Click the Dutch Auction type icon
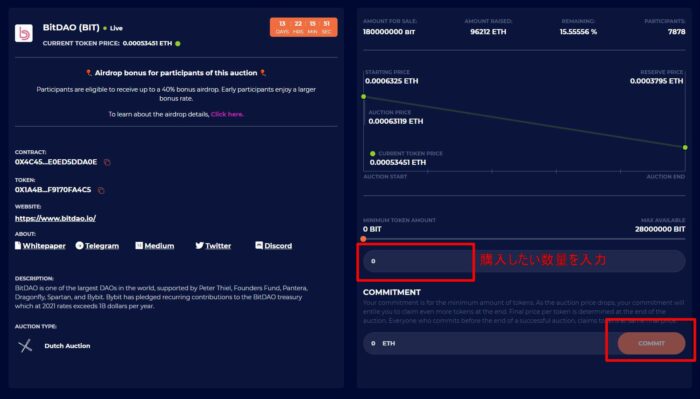The width and height of the screenshot is (700, 399). click(x=25, y=345)
